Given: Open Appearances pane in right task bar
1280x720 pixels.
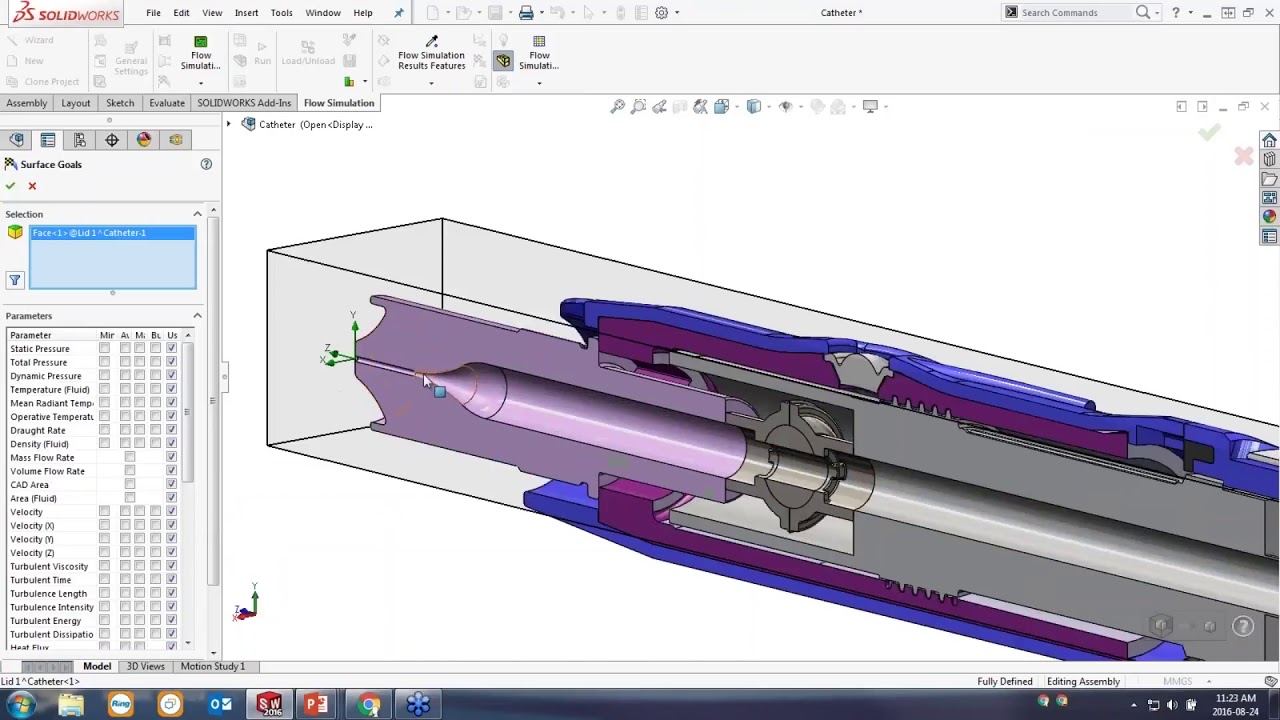Looking at the screenshot, I should click(1269, 217).
